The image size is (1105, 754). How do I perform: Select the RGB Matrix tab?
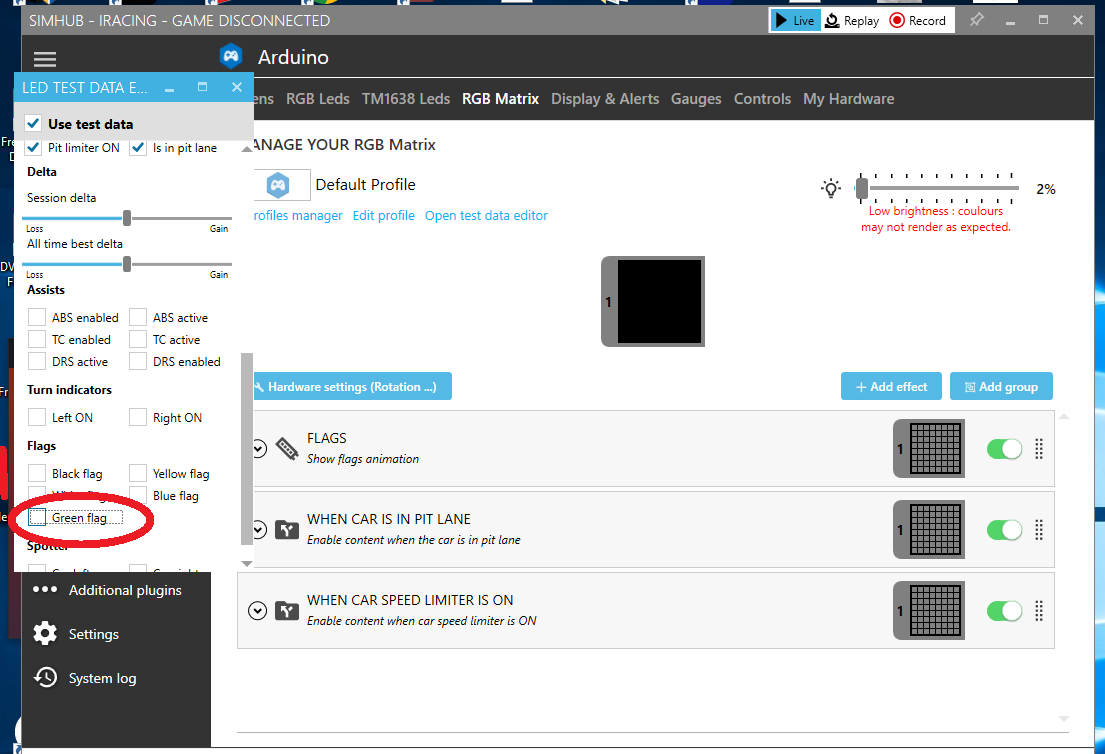pos(500,99)
